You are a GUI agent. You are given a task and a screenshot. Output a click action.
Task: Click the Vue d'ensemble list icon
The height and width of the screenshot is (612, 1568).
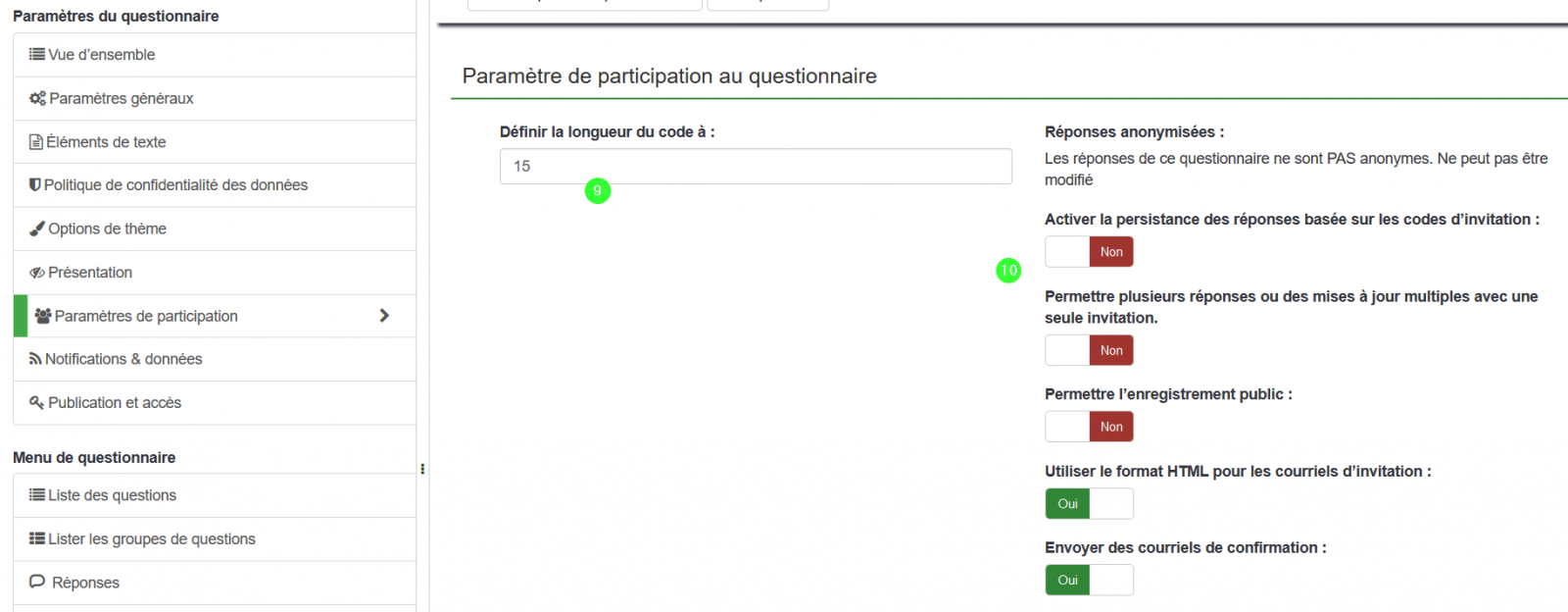click(37, 55)
